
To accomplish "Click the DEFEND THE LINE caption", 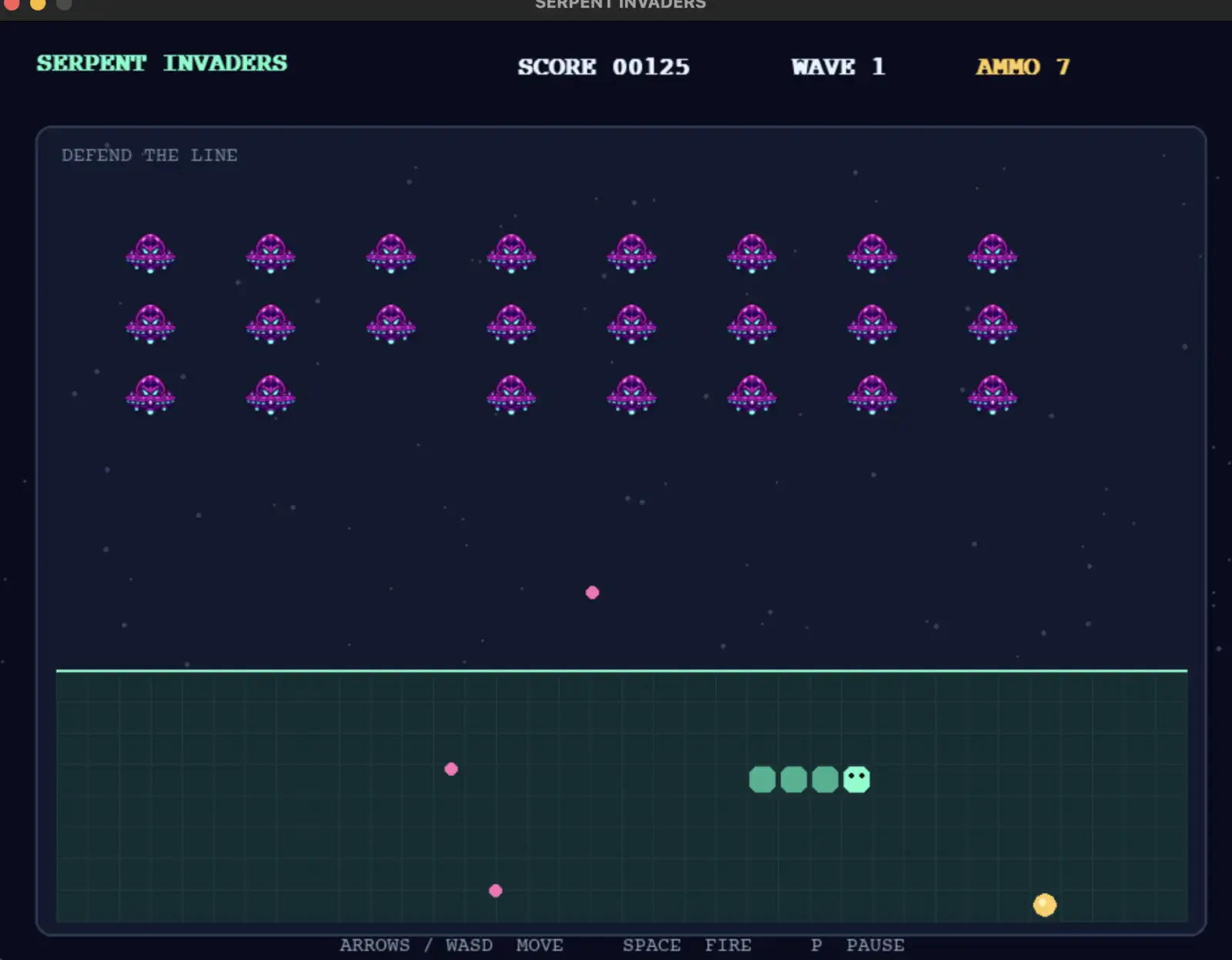I will click(x=149, y=155).
